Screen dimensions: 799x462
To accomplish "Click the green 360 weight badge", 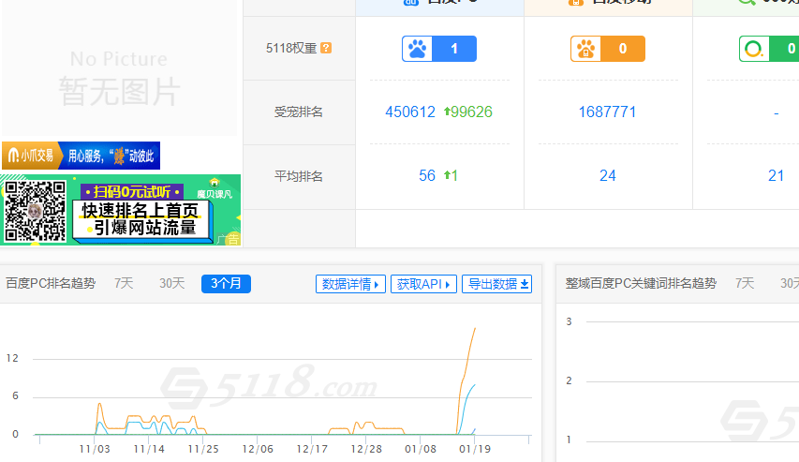I will (x=769, y=48).
